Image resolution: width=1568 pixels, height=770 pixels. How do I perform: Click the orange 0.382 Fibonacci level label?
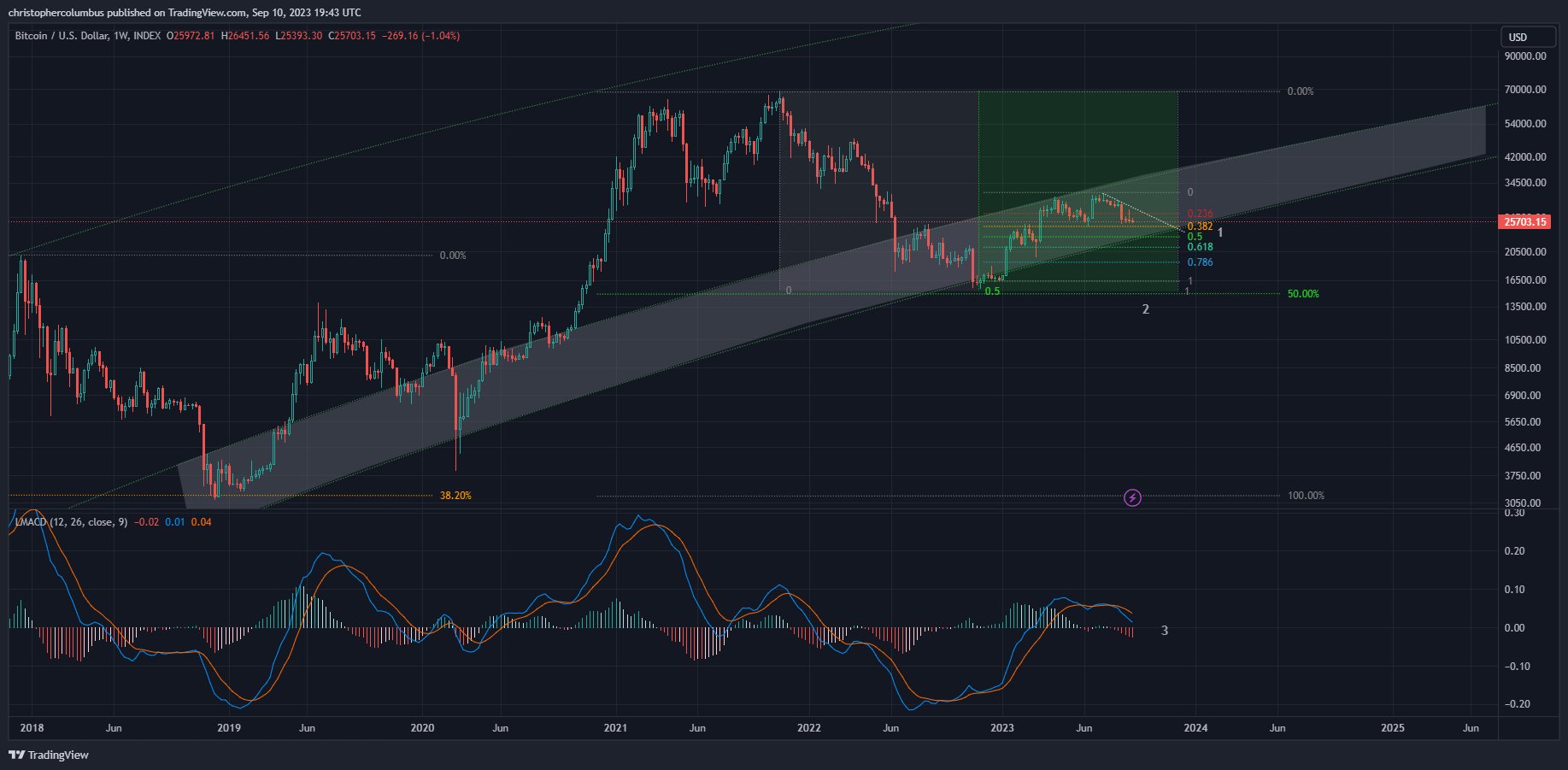1200,226
